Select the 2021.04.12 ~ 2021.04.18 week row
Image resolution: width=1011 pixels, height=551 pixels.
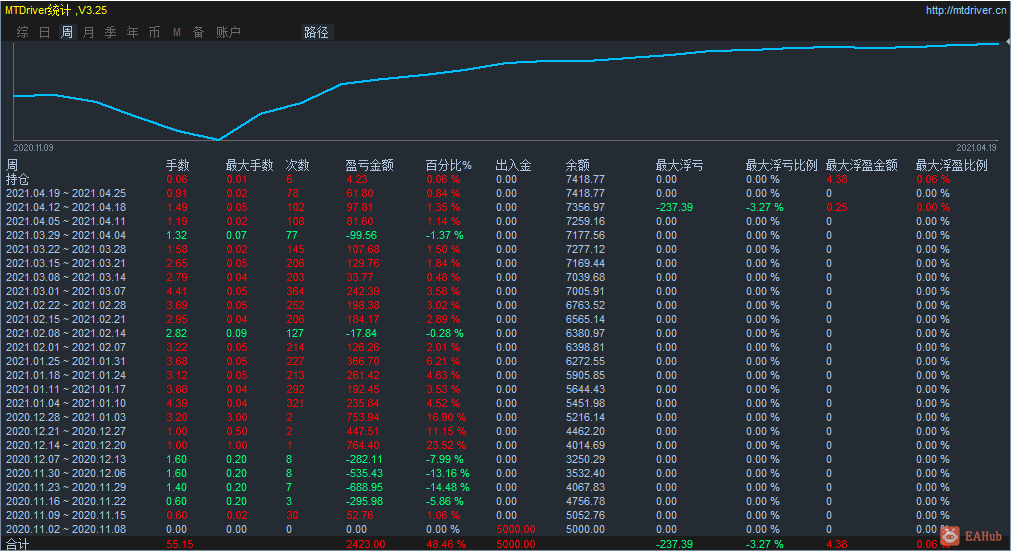pyautogui.click(x=66, y=207)
